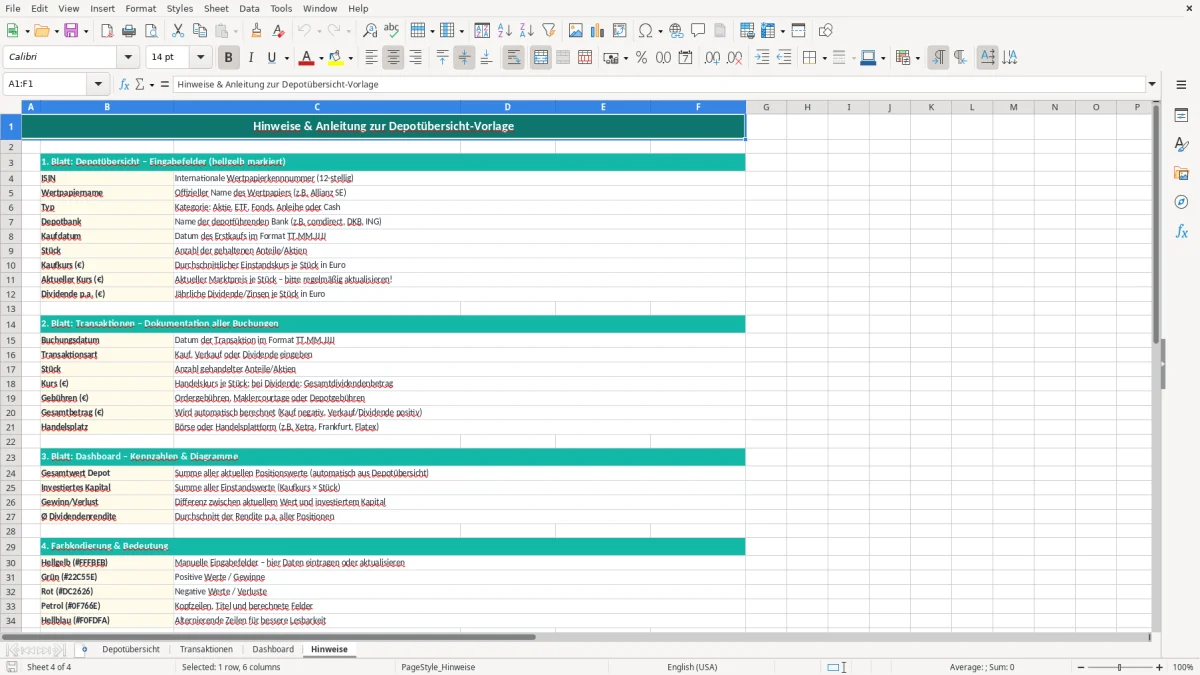
Task: Adjust the zoom slider
Action: pyautogui.click(x=1119, y=667)
